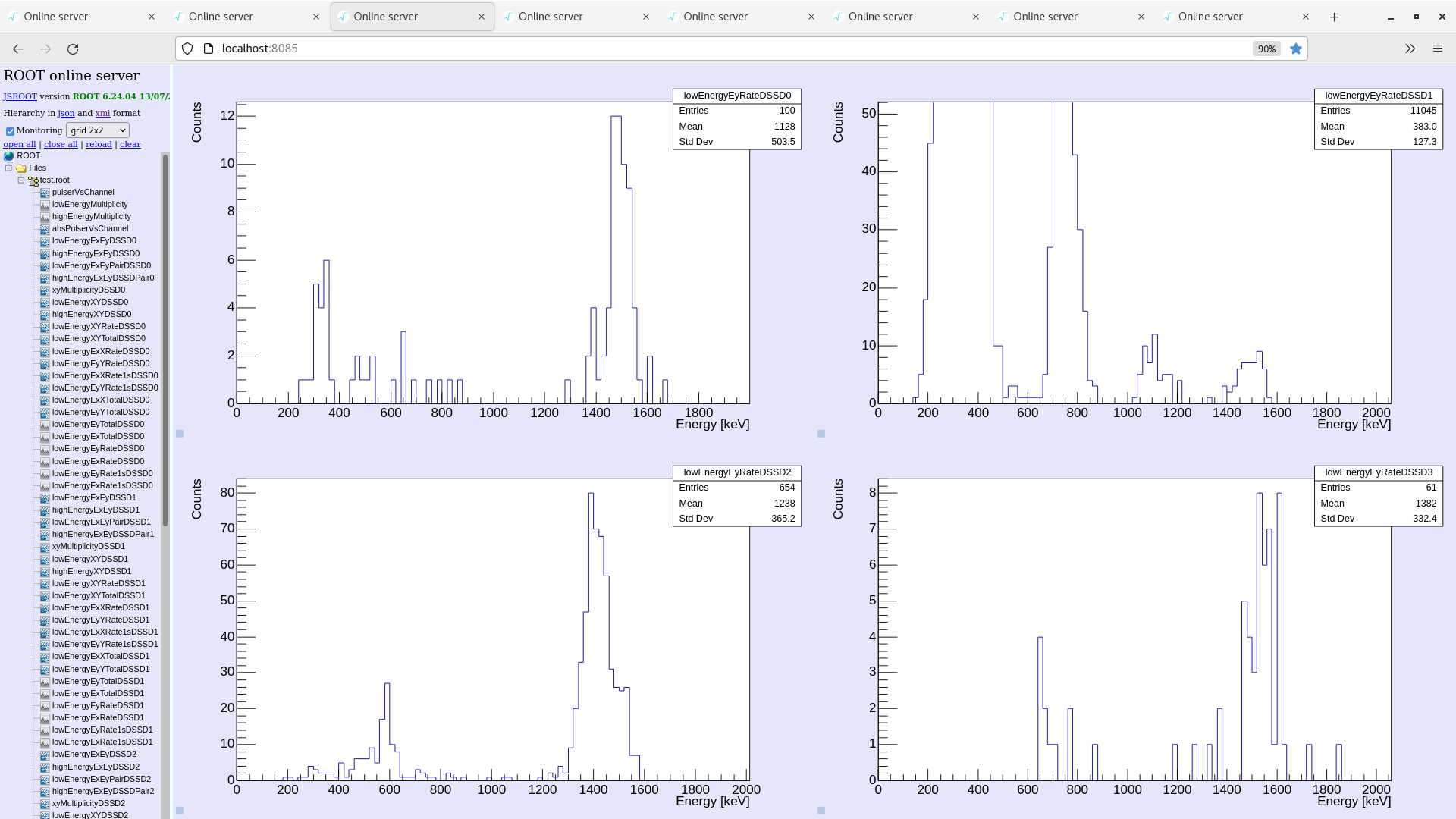Open the grid 2x2 layout dropdown
1456x819 pixels.
(98, 130)
